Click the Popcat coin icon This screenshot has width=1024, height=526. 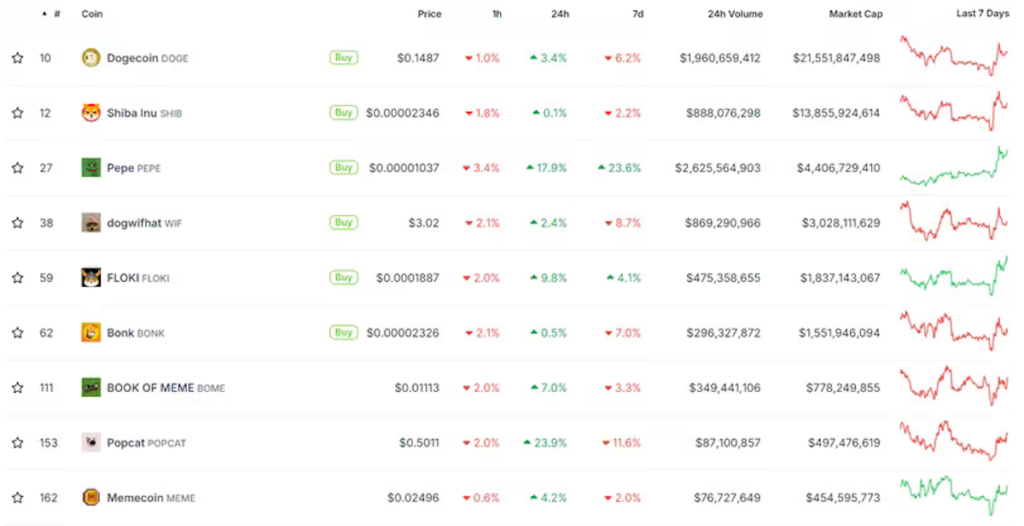pyautogui.click(x=91, y=442)
